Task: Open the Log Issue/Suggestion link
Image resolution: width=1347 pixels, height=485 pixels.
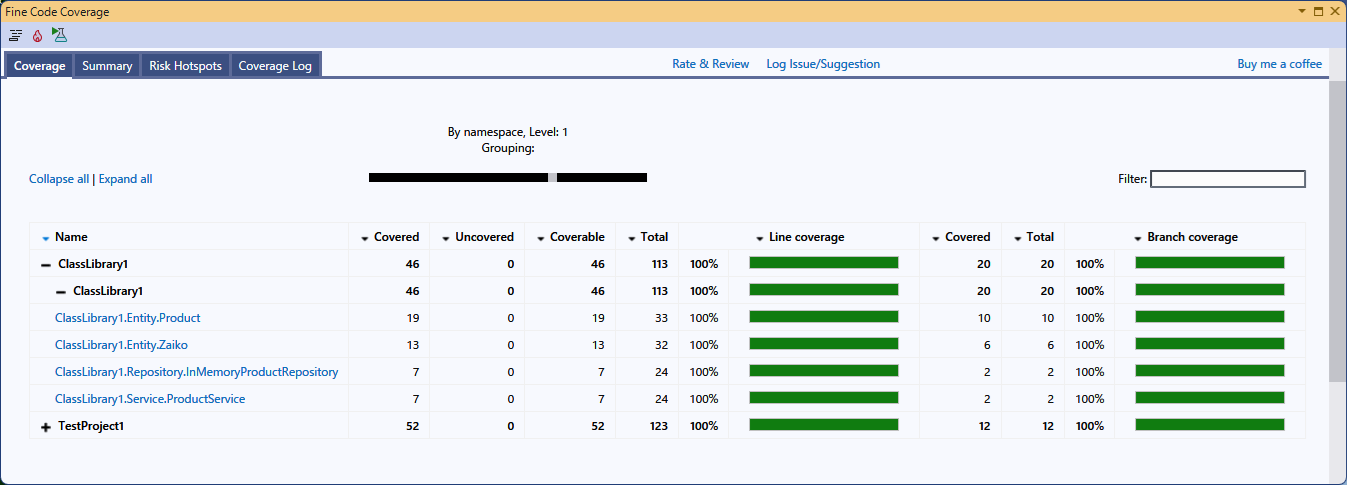Action: point(823,64)
